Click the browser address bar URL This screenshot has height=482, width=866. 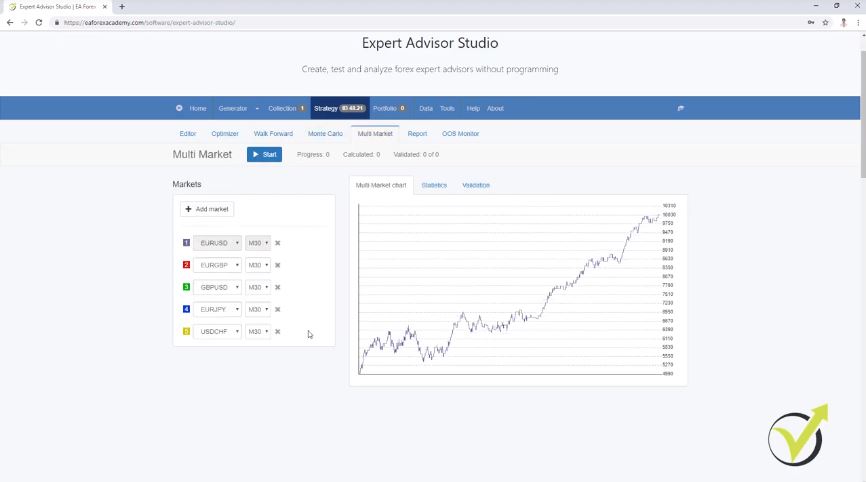150,23
